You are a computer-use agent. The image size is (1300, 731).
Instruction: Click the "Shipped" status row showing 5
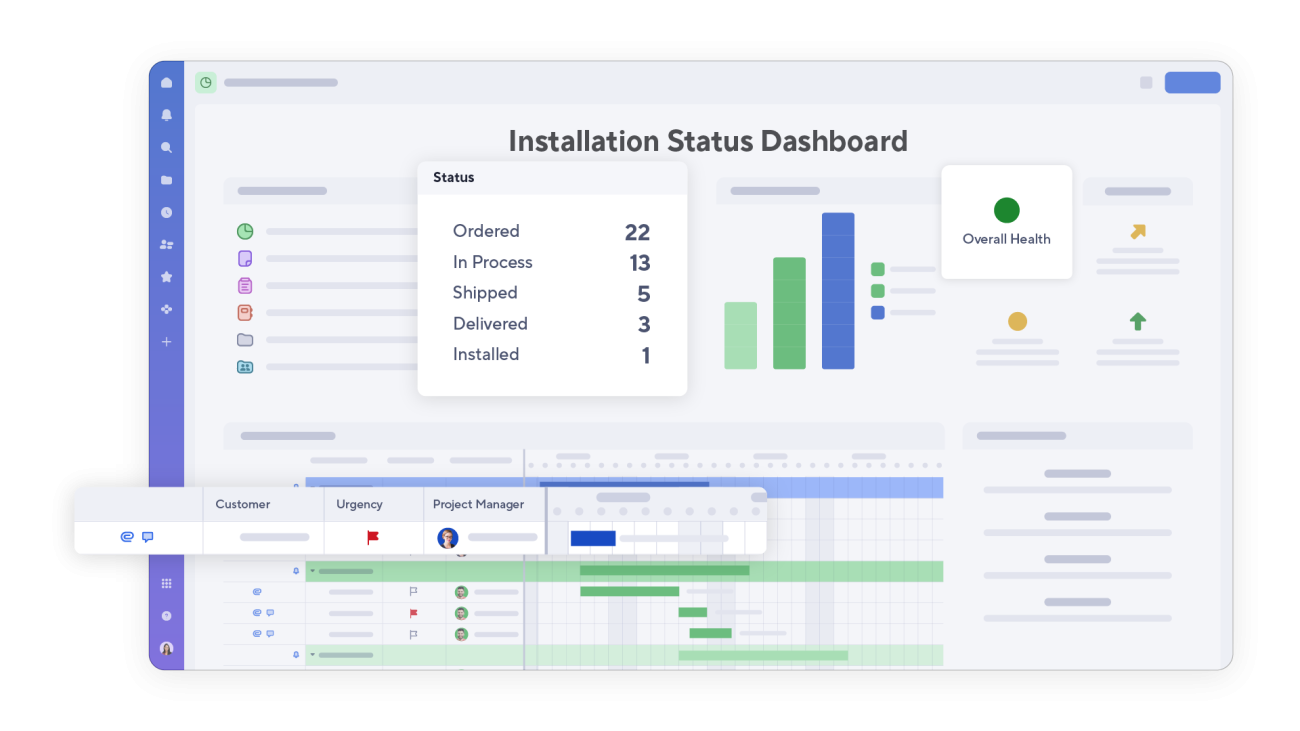pos(552,293)
